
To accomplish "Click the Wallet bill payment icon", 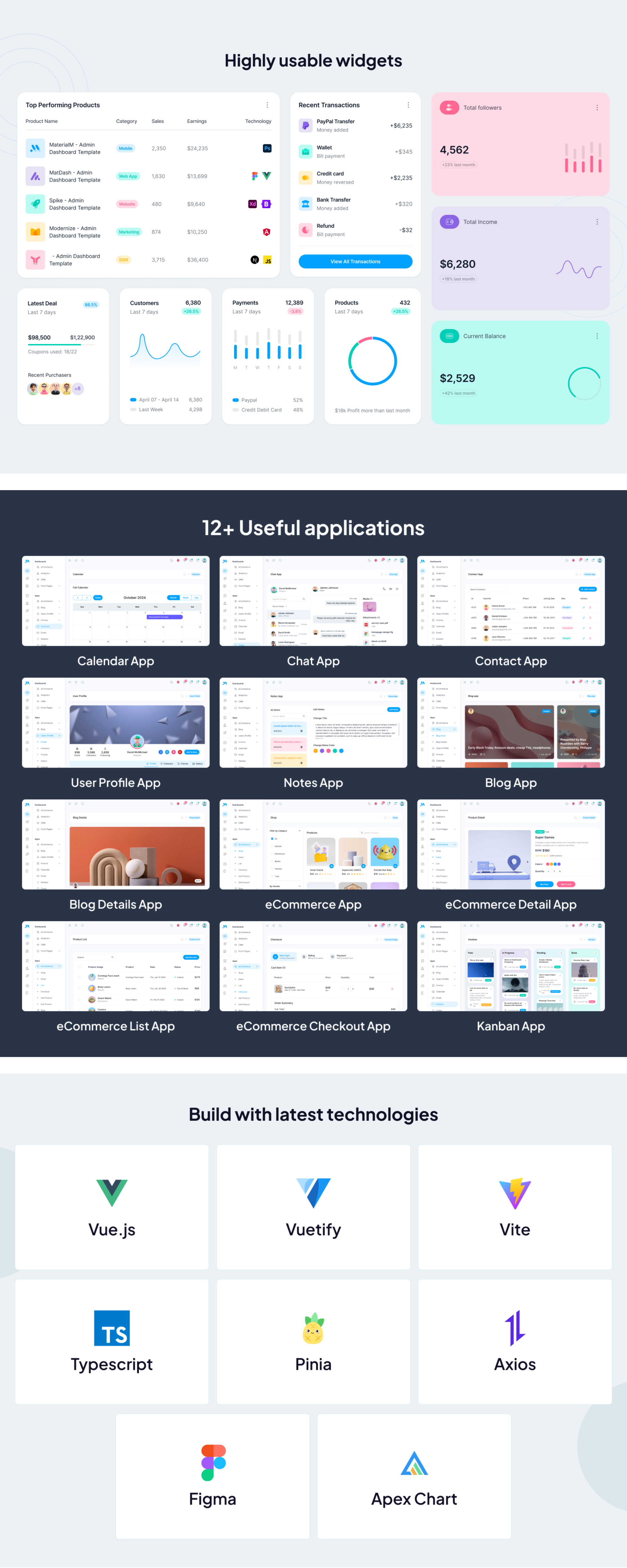I will tap(306, 151).
